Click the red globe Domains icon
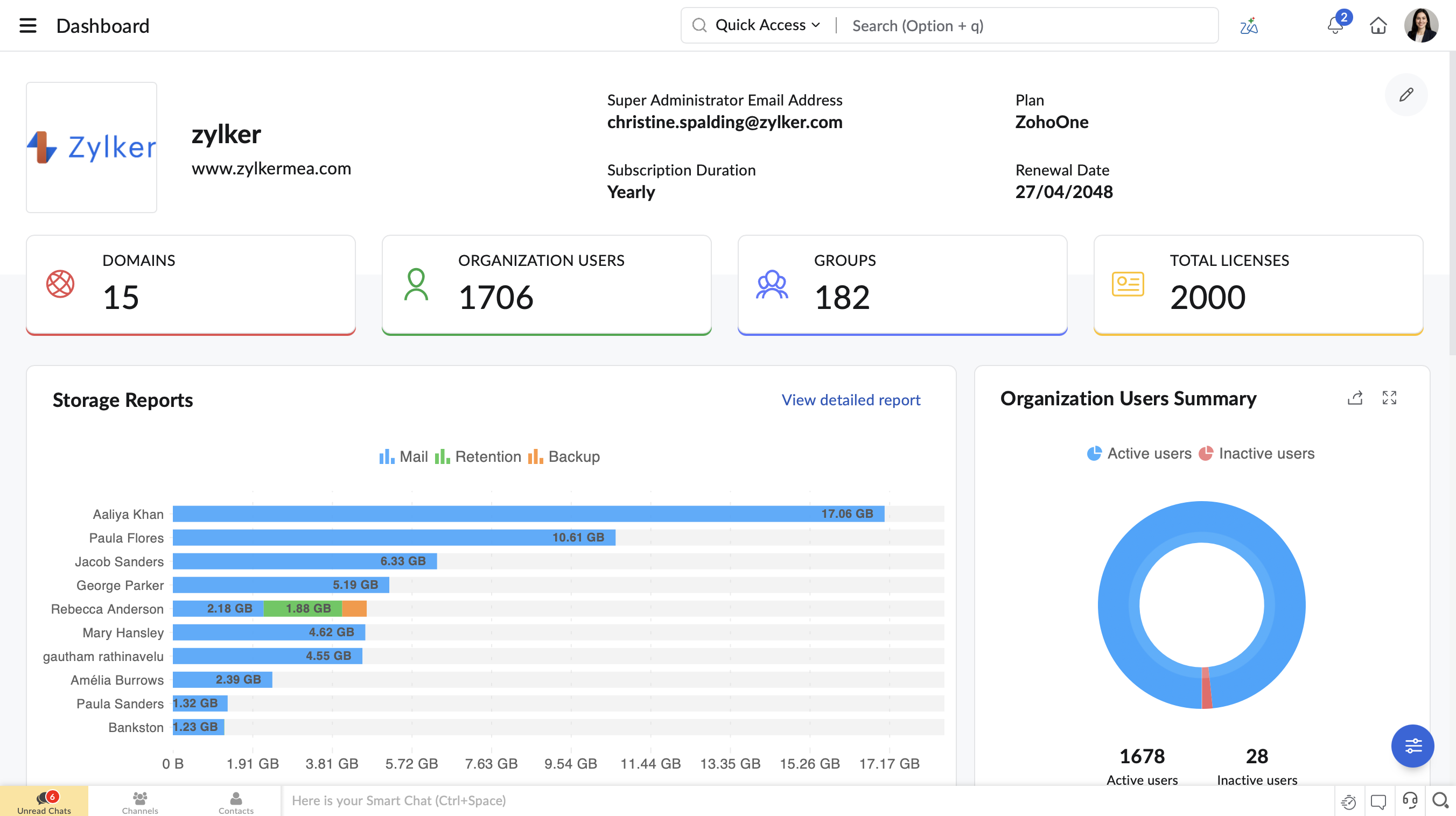Image resolution: width=1456 pixels, height=816 pixels. 60,284
